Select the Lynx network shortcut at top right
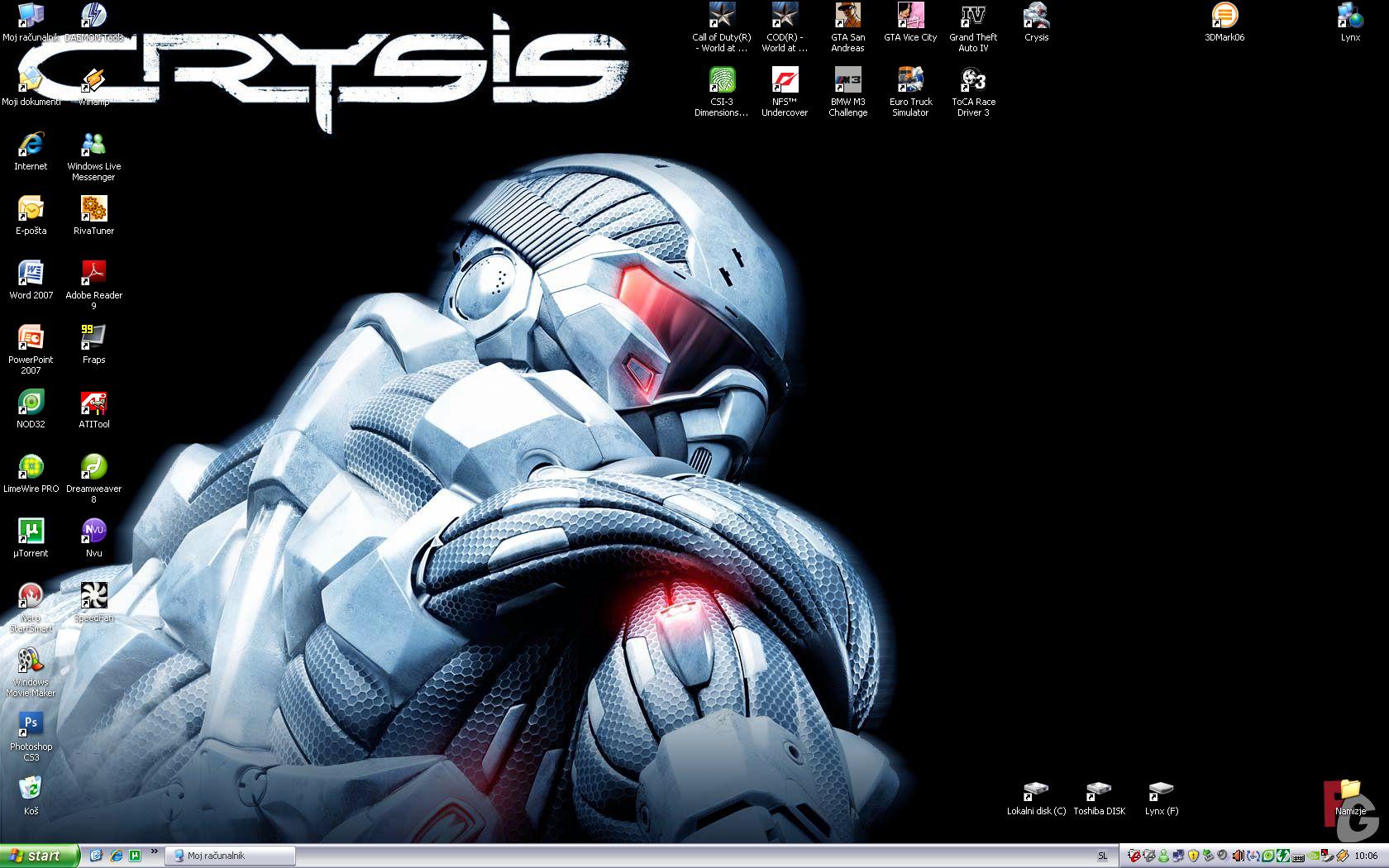This screenshot has width=1389, height=868. 1350,22
